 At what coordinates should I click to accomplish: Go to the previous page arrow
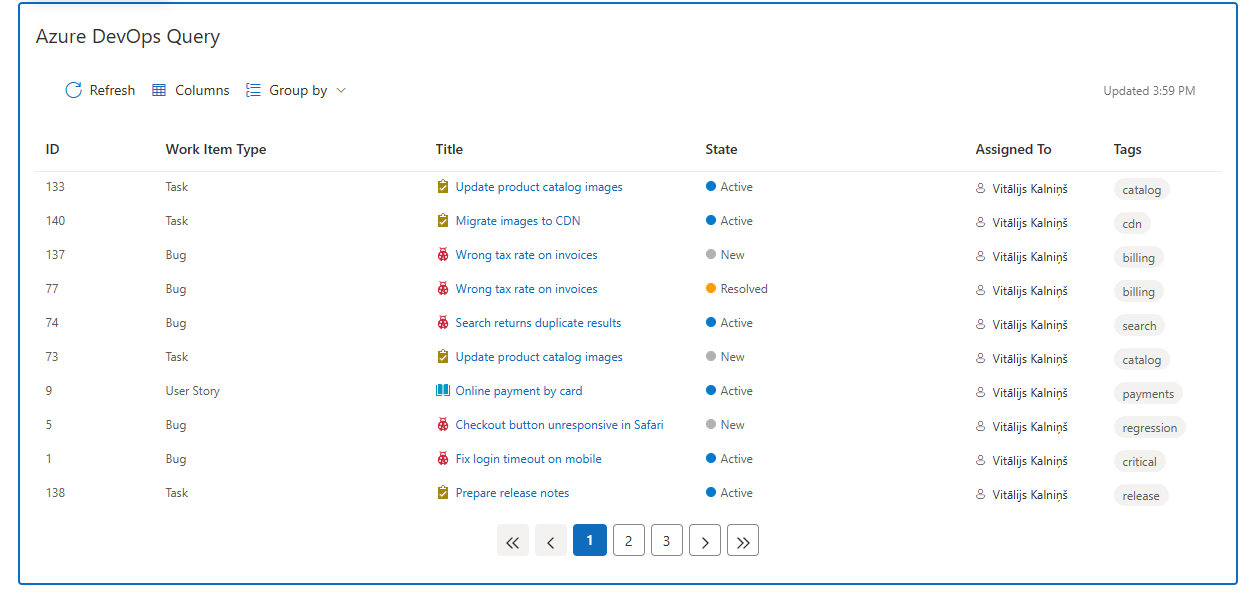(551, 541)
